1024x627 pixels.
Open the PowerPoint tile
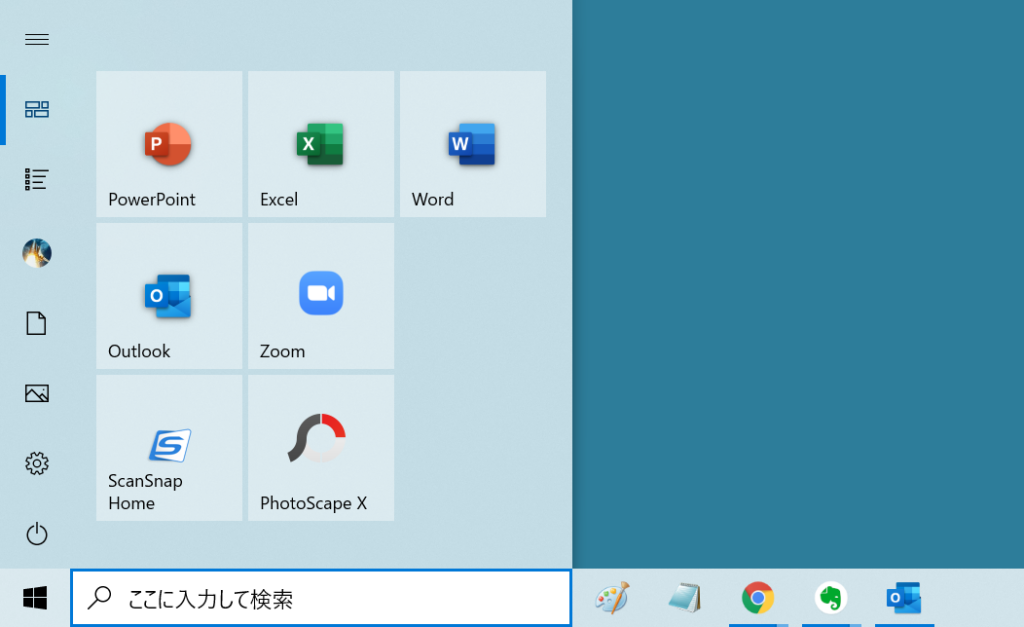tap(169, 144)
